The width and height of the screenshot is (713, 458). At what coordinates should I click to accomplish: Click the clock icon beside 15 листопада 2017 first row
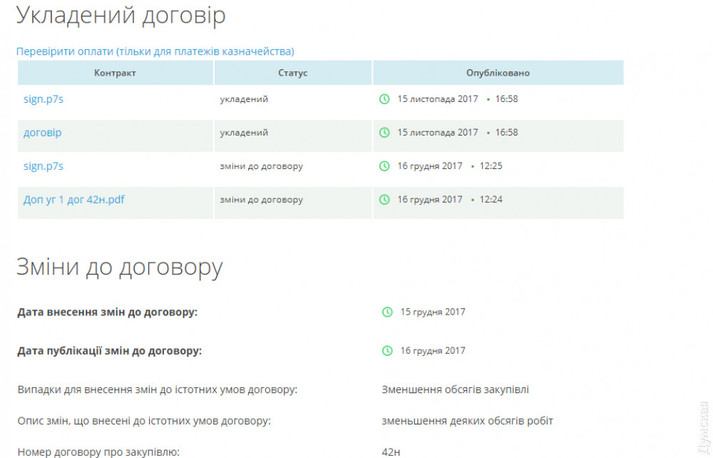[x=384, y=99]
